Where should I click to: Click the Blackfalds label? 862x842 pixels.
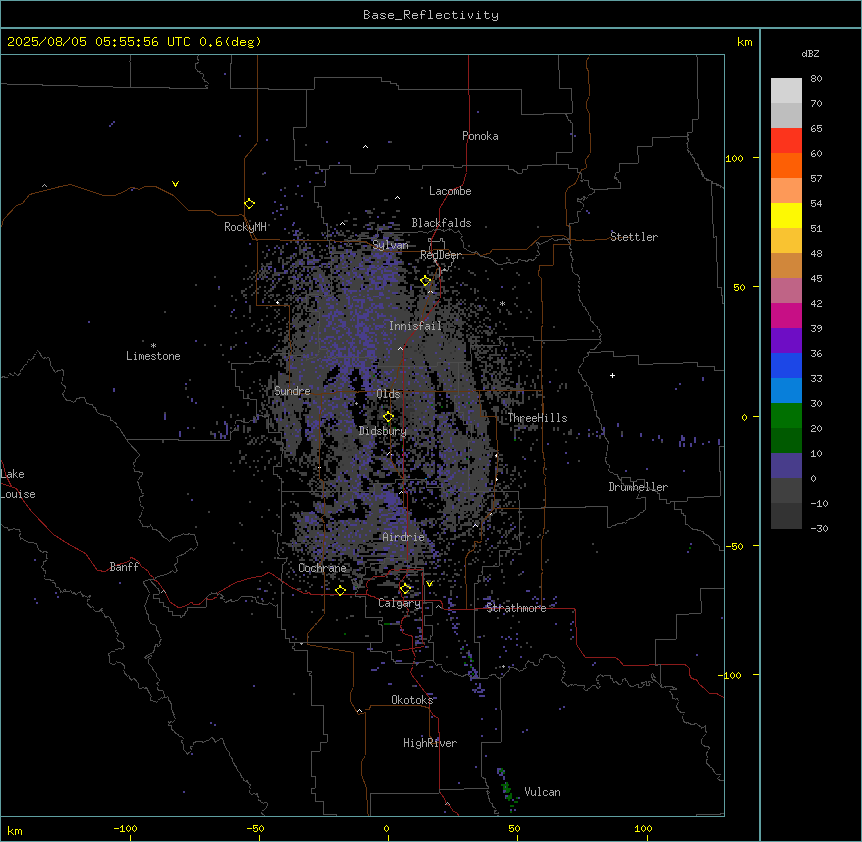pos(441,223)
